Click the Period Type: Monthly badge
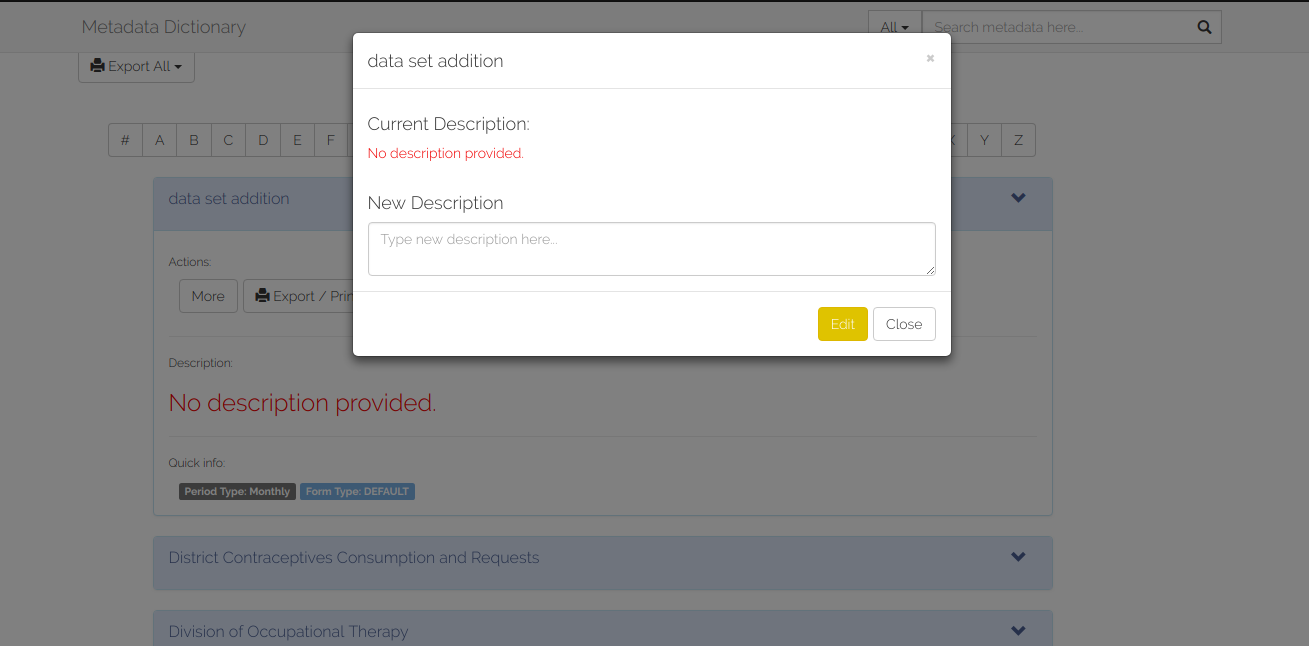 [x=237, y=491]
